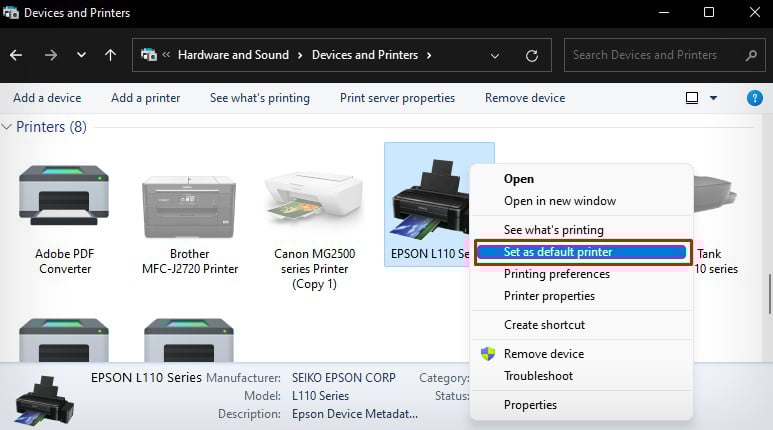Open the change view options dropdown
The image size is (773, 430).
(713, 98)
